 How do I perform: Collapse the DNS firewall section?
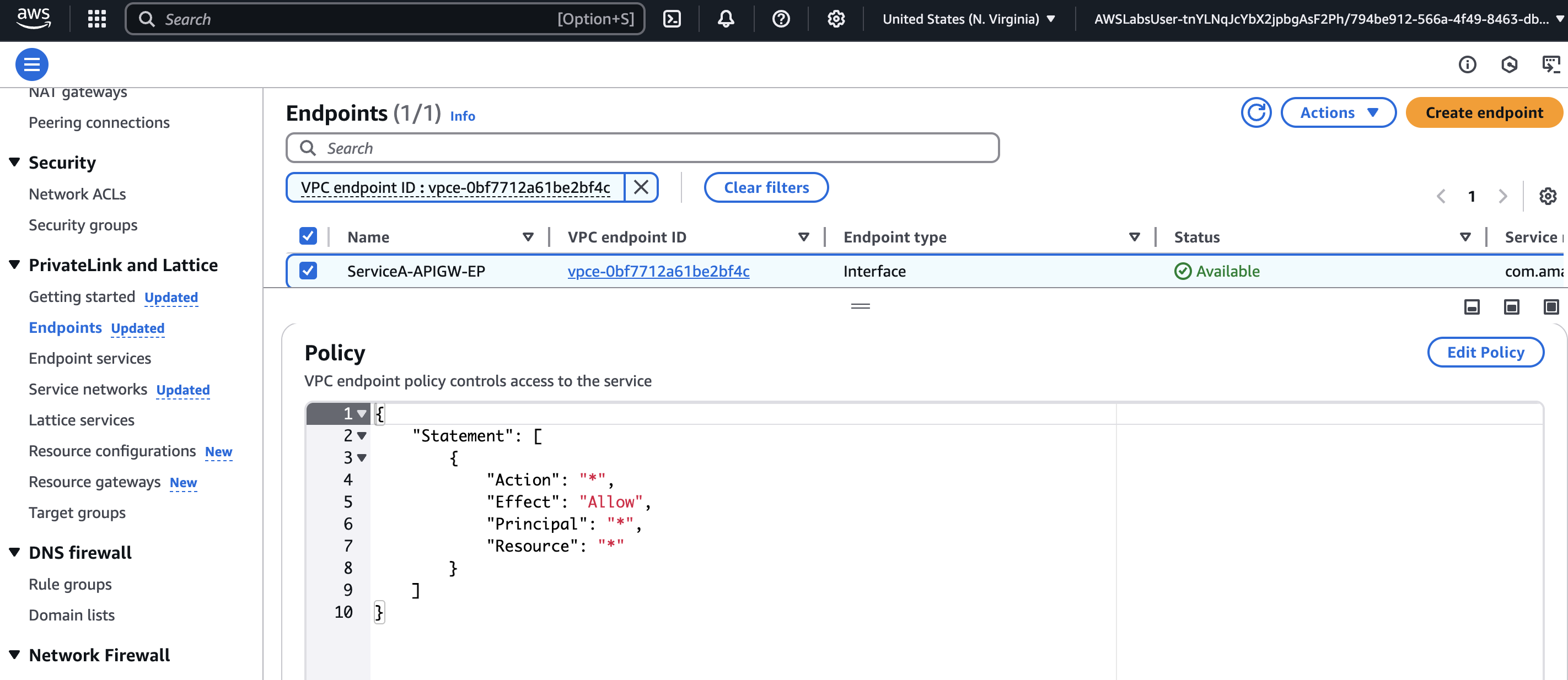coord(14,552)
